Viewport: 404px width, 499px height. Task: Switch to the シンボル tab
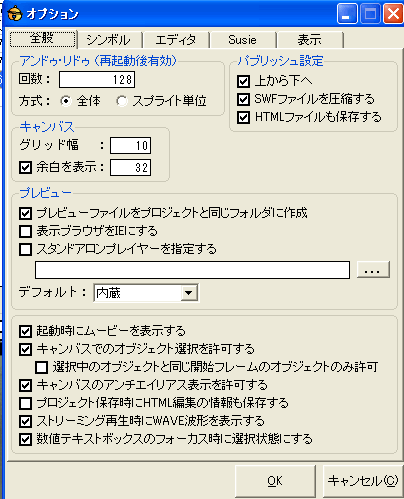pyautogui.click(x=109, y=40)
